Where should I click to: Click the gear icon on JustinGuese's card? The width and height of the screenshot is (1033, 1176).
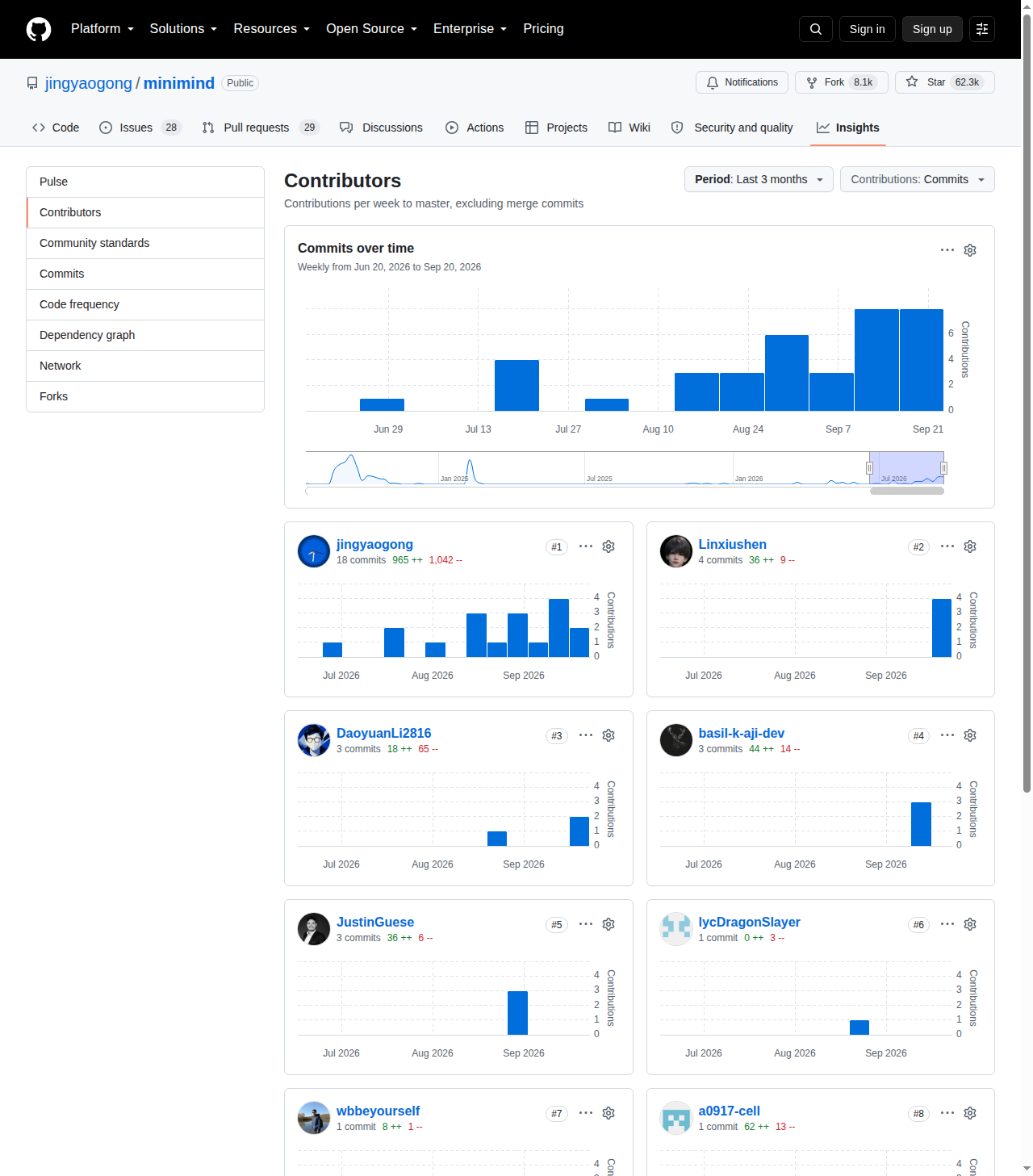point(609,924)
